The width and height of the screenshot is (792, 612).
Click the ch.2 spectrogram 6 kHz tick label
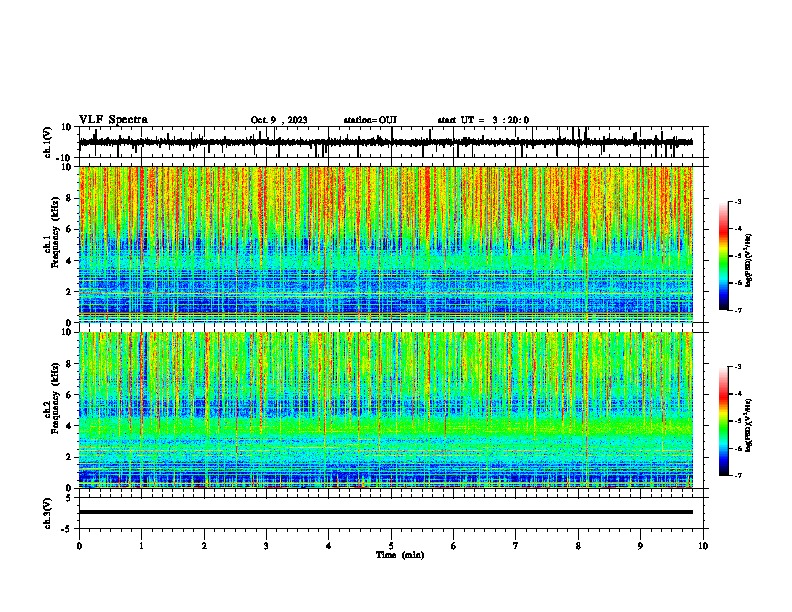tap(69, 395)
